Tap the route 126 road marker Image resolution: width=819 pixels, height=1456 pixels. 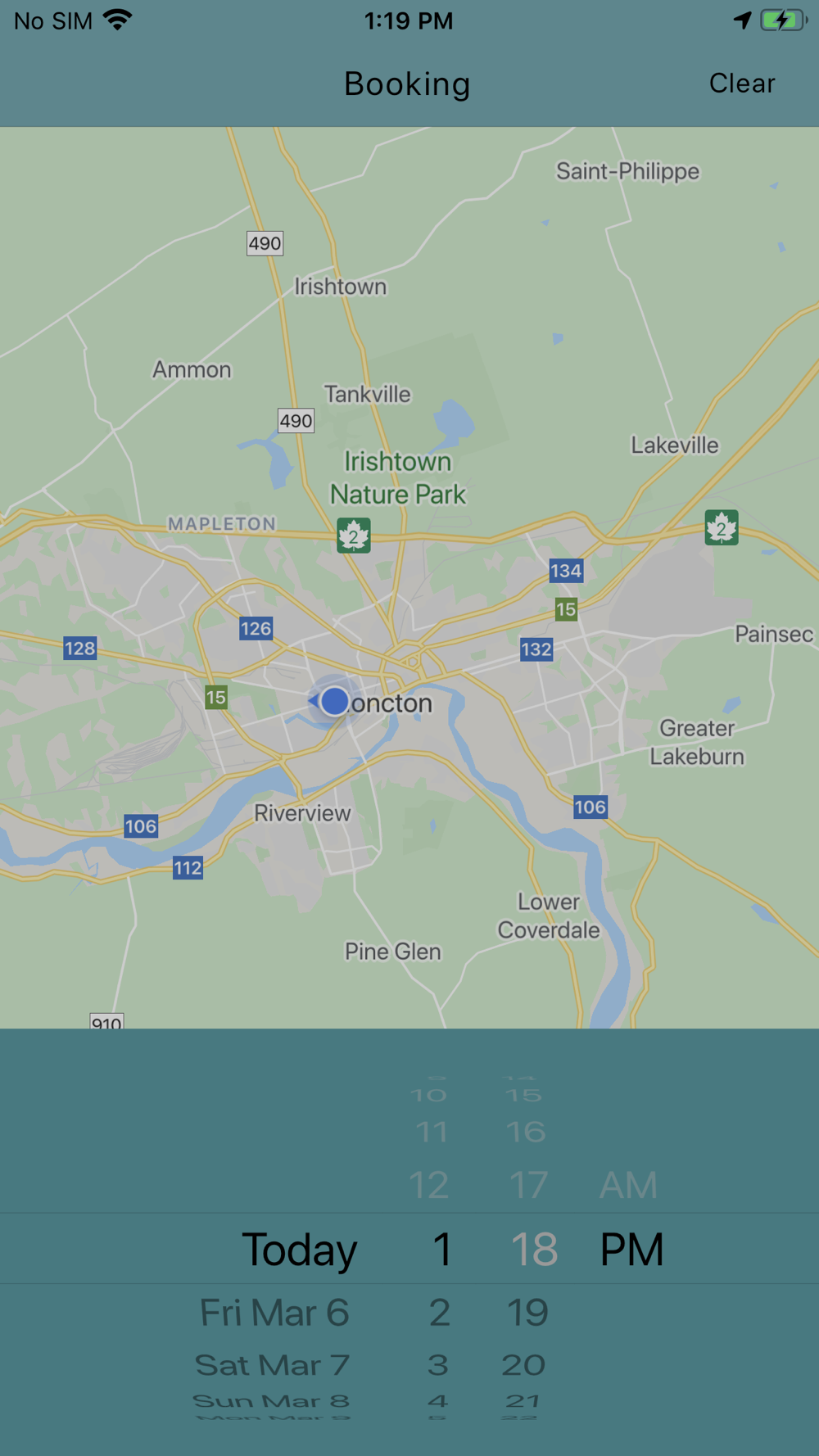click(x=256, y=628)
